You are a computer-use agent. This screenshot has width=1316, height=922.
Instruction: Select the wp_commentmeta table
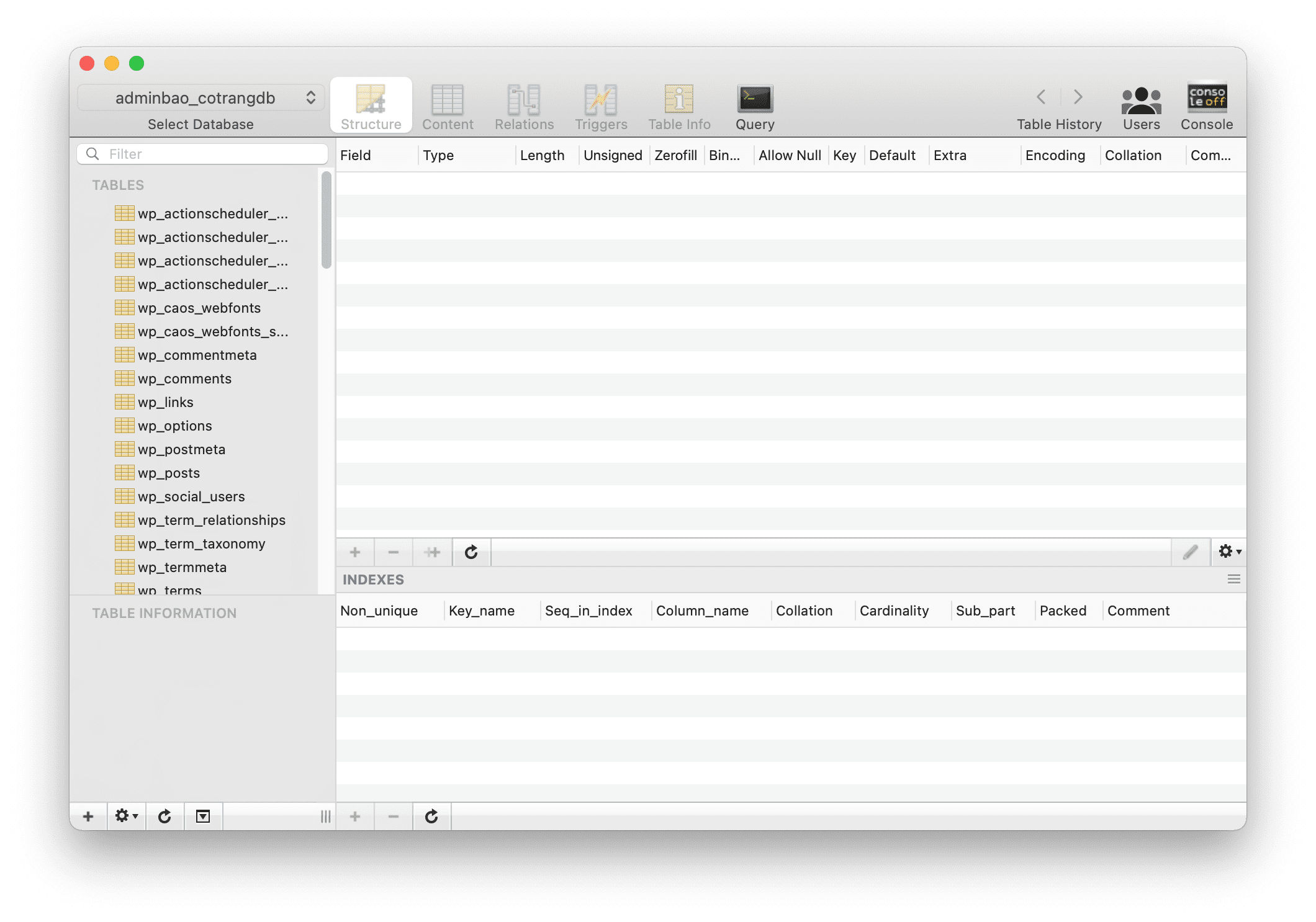point(197,355)
